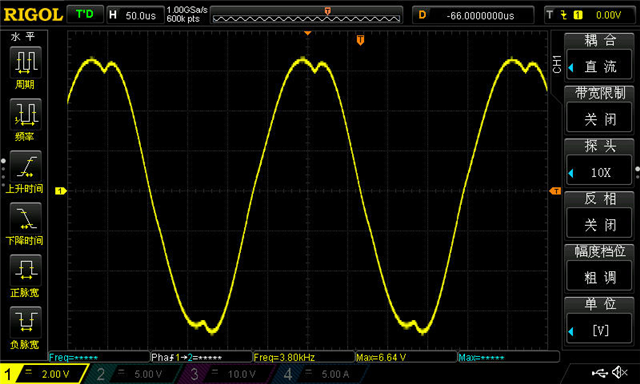Viewport: 640px width, 384px height.
Task: Select the 频率 frequency measurement icon
Action: tap(25, 114)
